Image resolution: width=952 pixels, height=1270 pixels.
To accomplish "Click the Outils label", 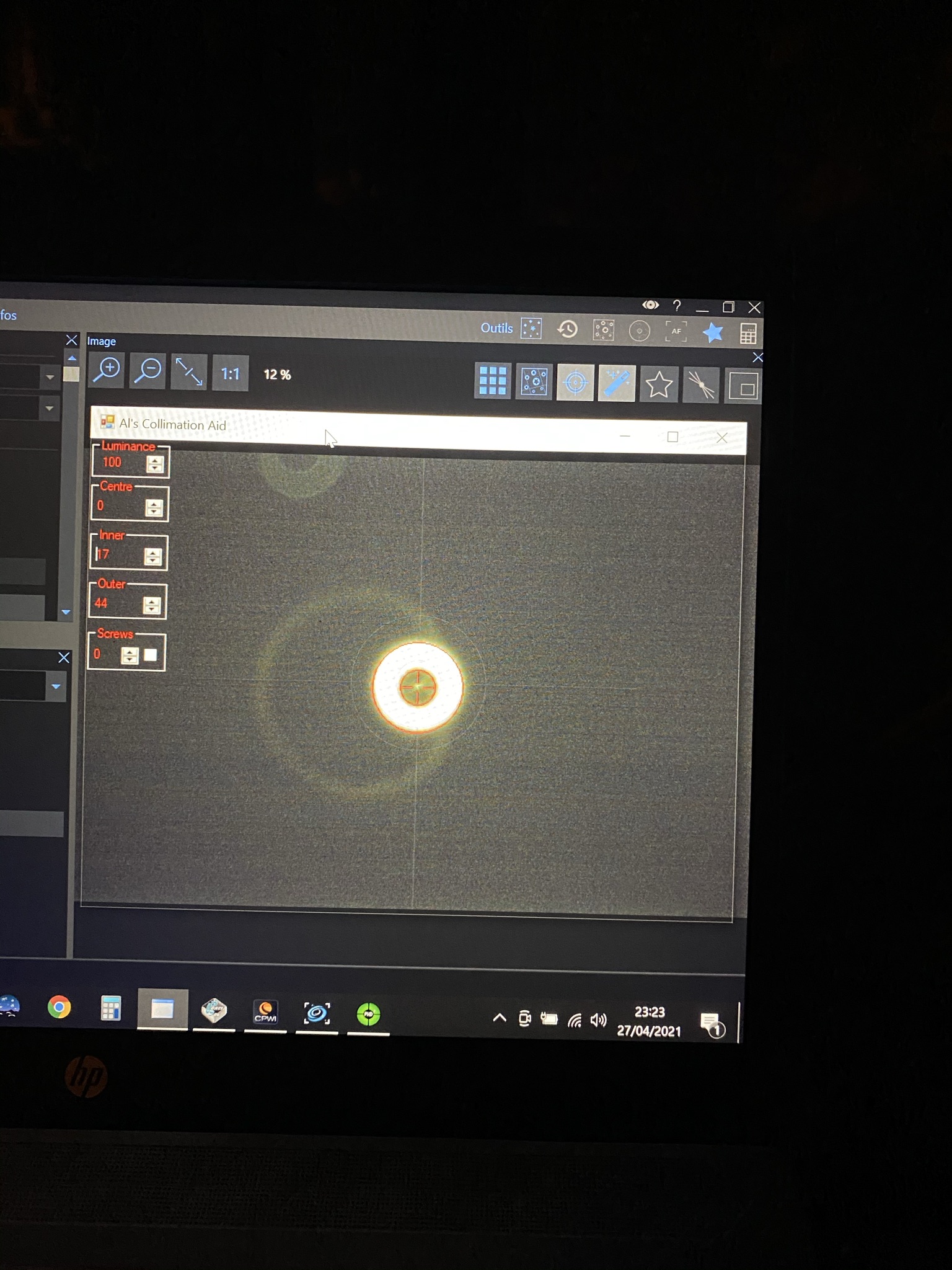I will [x=496, y=328].
